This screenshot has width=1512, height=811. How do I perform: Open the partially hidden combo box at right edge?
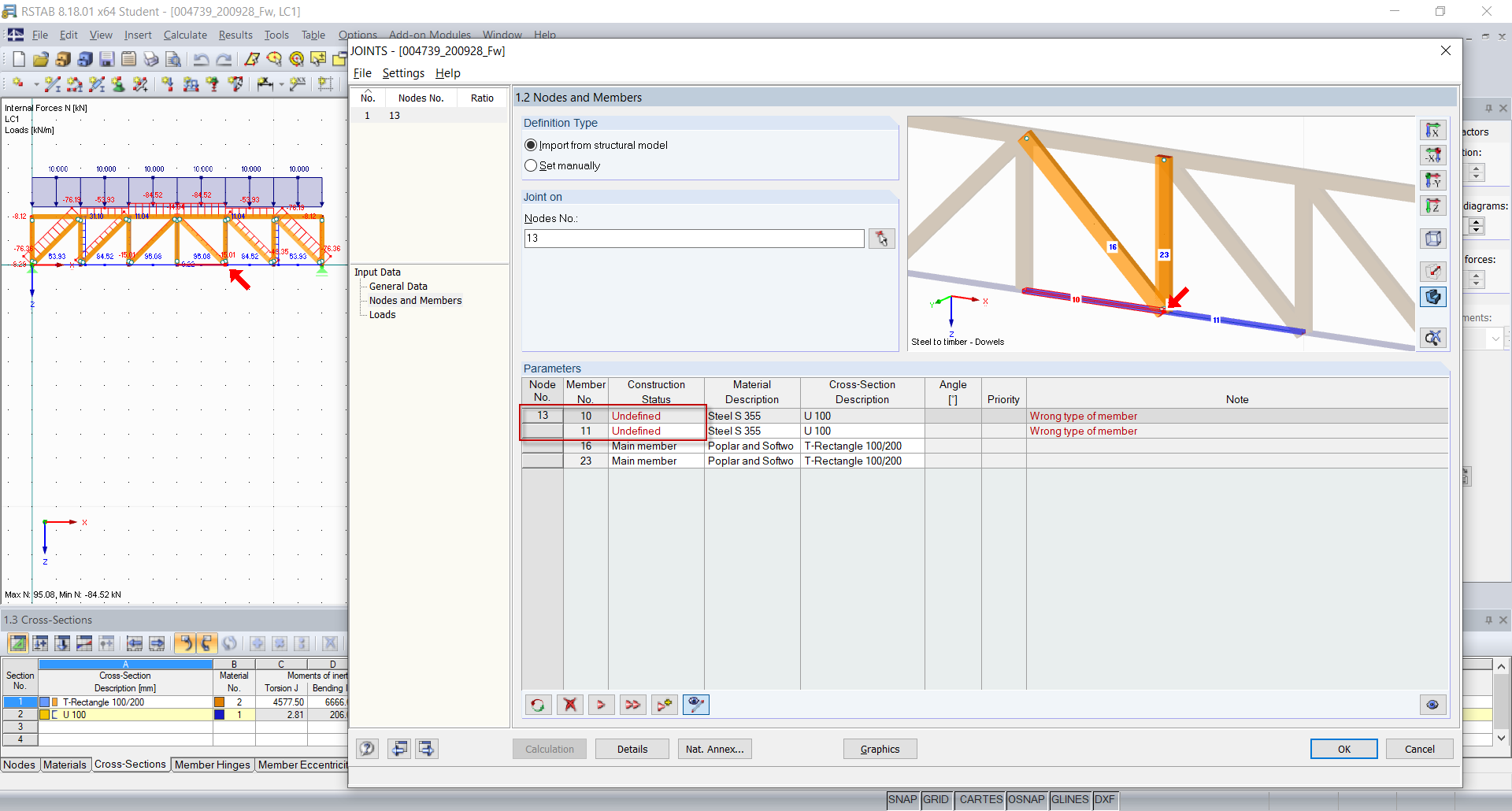tap(1495, 339)
